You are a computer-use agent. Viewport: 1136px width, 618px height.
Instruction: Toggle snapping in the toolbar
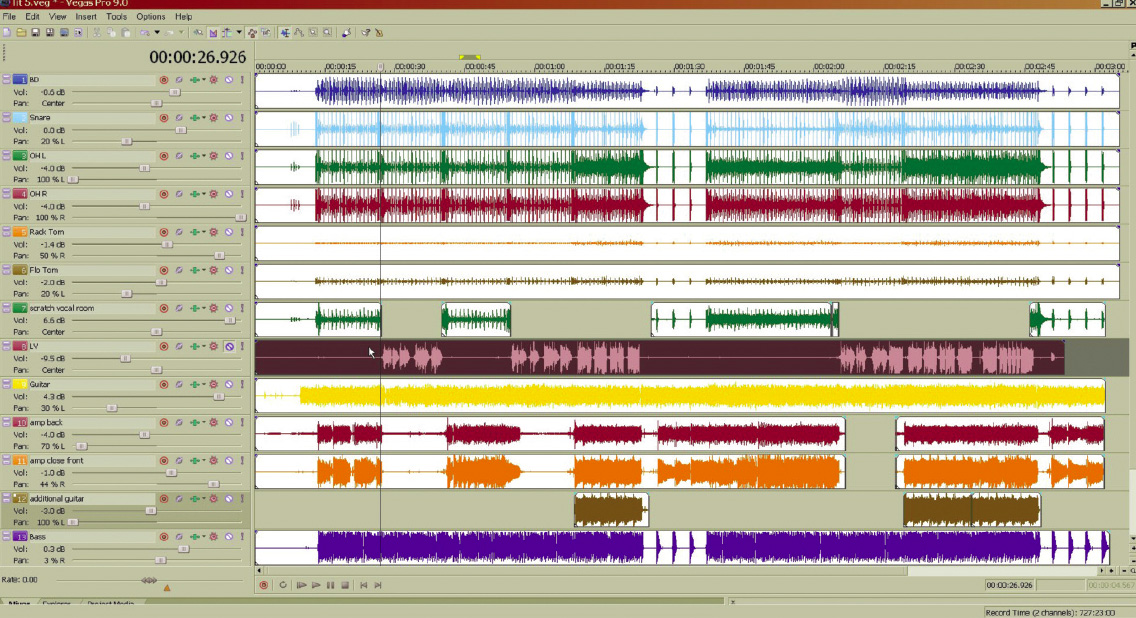[197, 33]
